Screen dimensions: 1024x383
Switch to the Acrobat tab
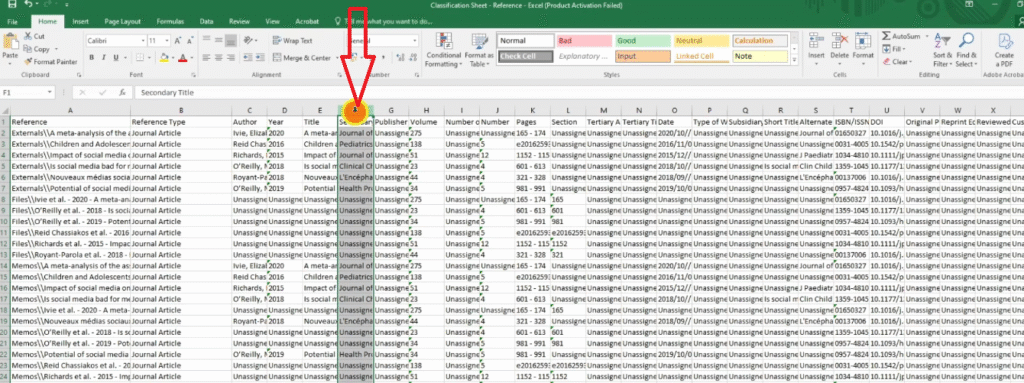pos(307,22)
